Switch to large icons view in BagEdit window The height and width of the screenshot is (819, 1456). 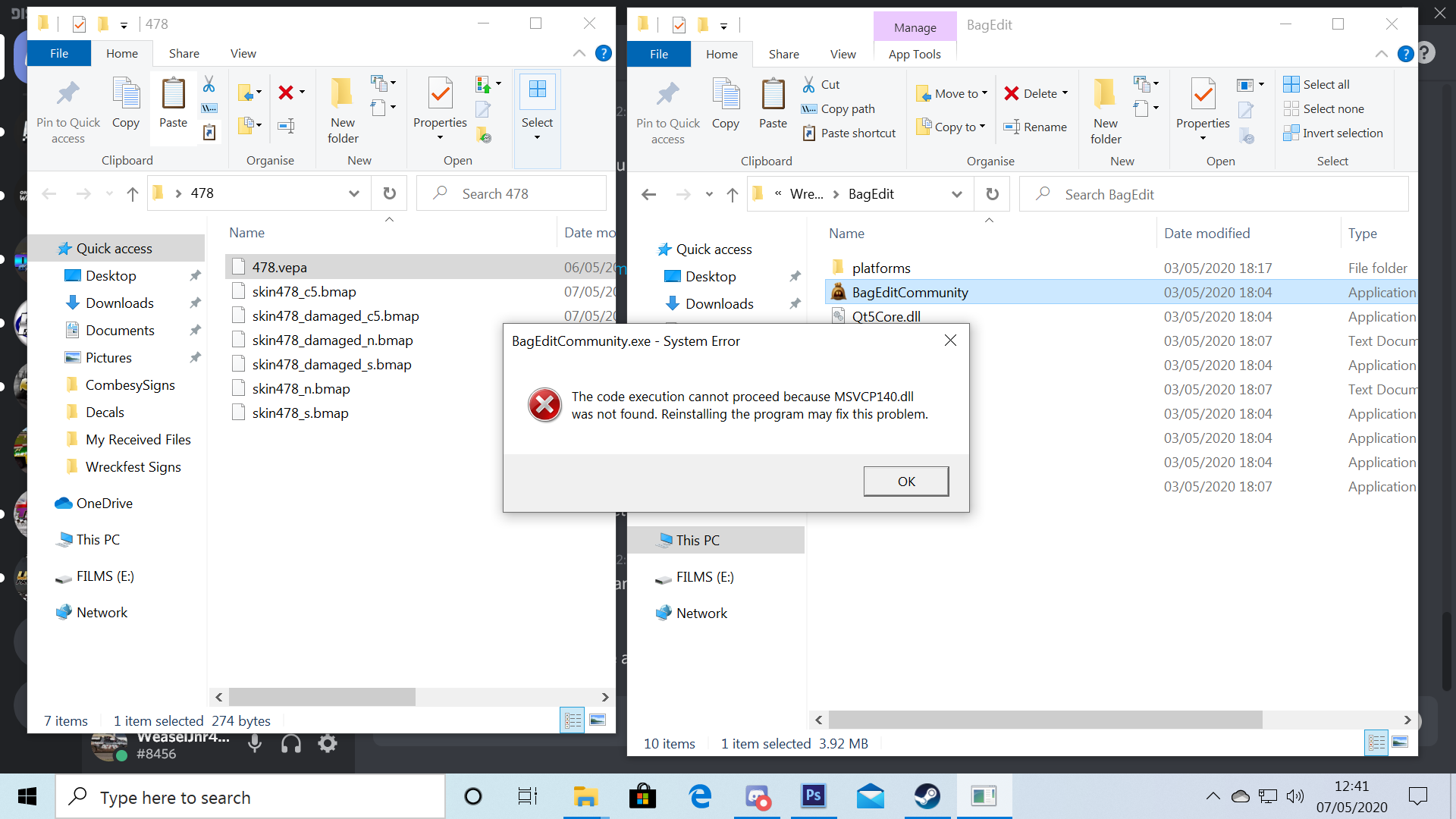1400,742
